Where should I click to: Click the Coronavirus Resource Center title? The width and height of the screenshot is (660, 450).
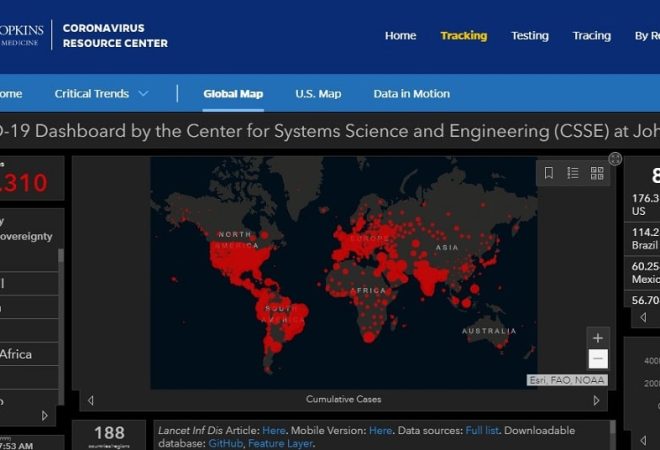coord(115,35)
